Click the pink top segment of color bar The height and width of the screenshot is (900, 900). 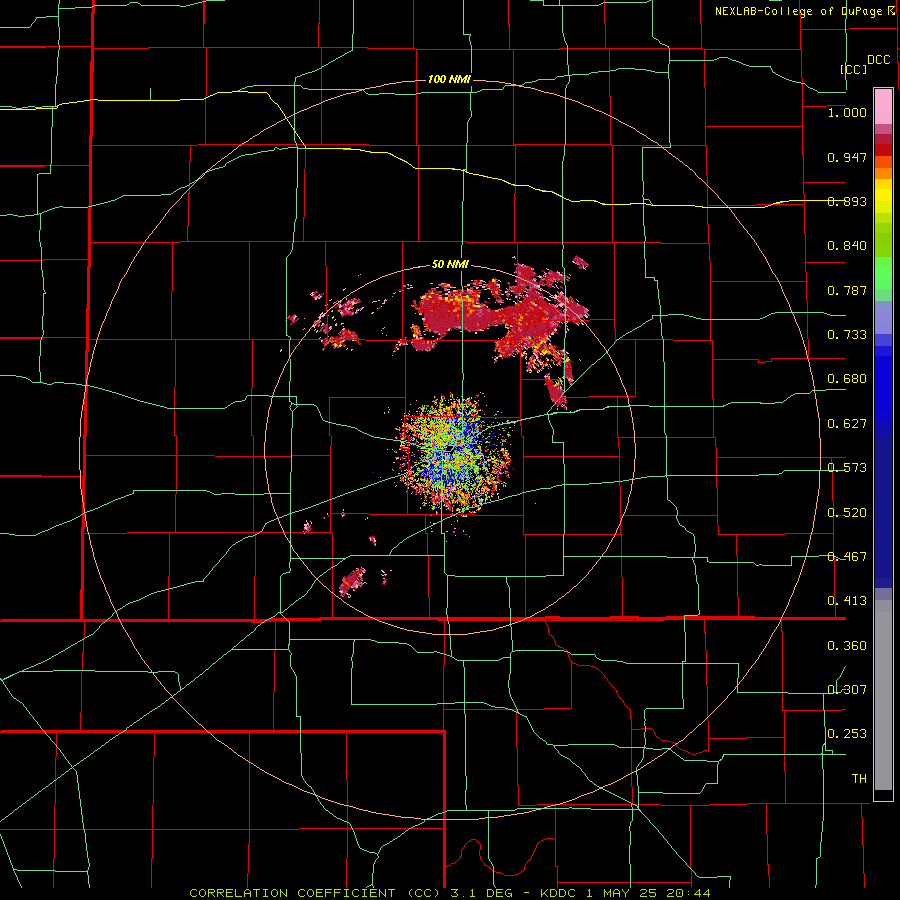tap(883, 107)
